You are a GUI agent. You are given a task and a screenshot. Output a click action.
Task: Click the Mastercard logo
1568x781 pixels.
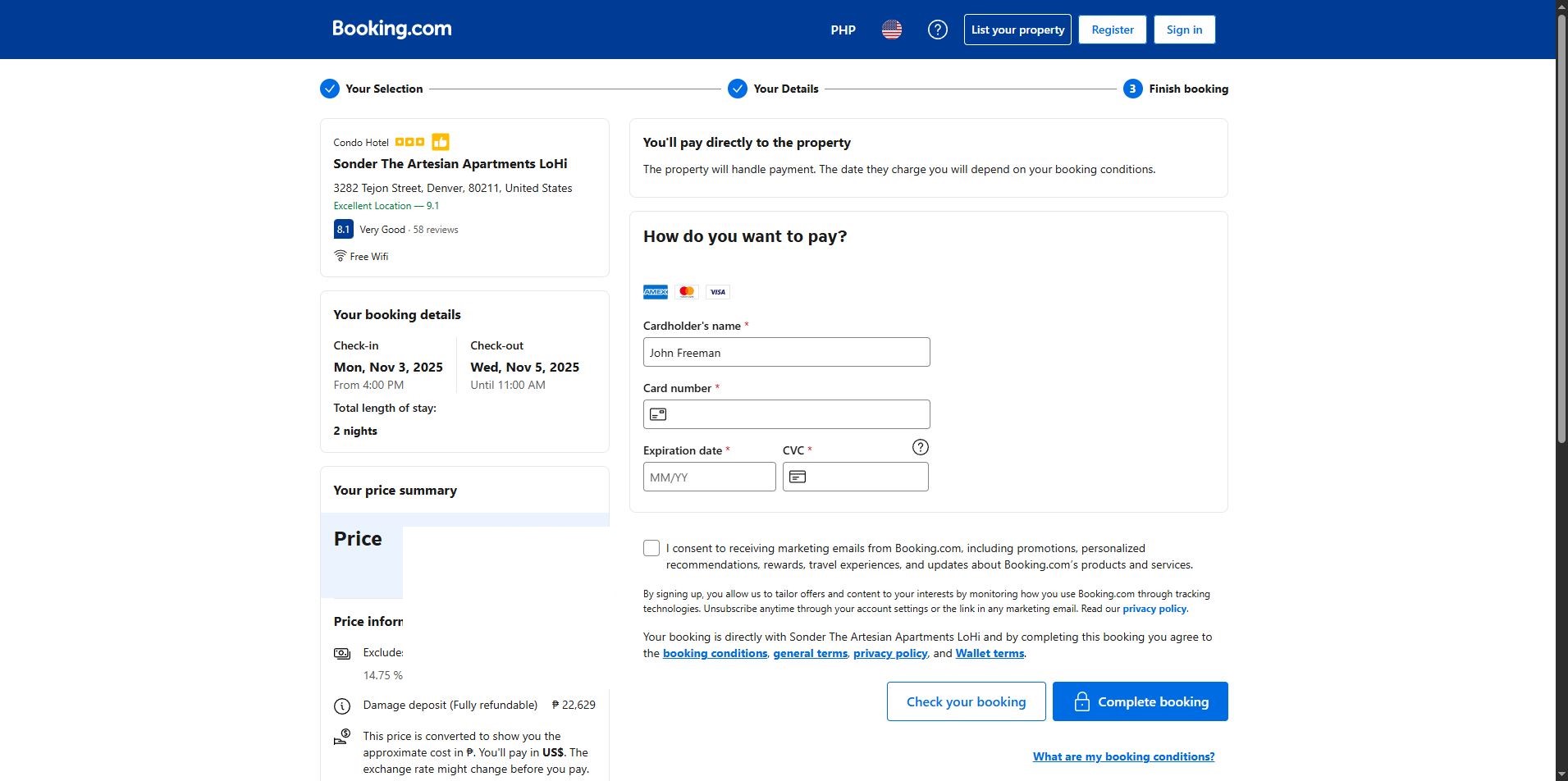[687, 292]
